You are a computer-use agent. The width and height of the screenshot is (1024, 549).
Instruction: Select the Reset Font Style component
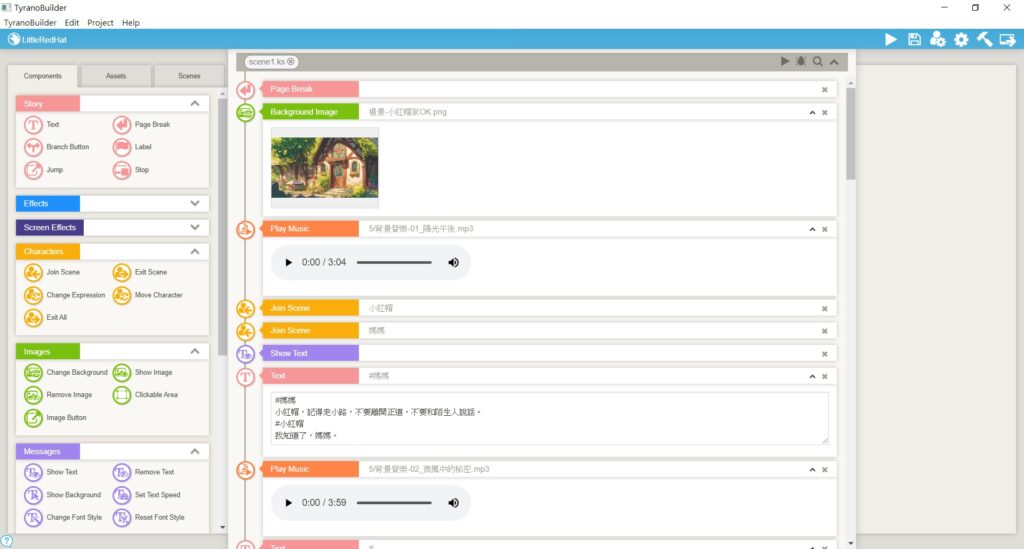[x=149, y=518]
